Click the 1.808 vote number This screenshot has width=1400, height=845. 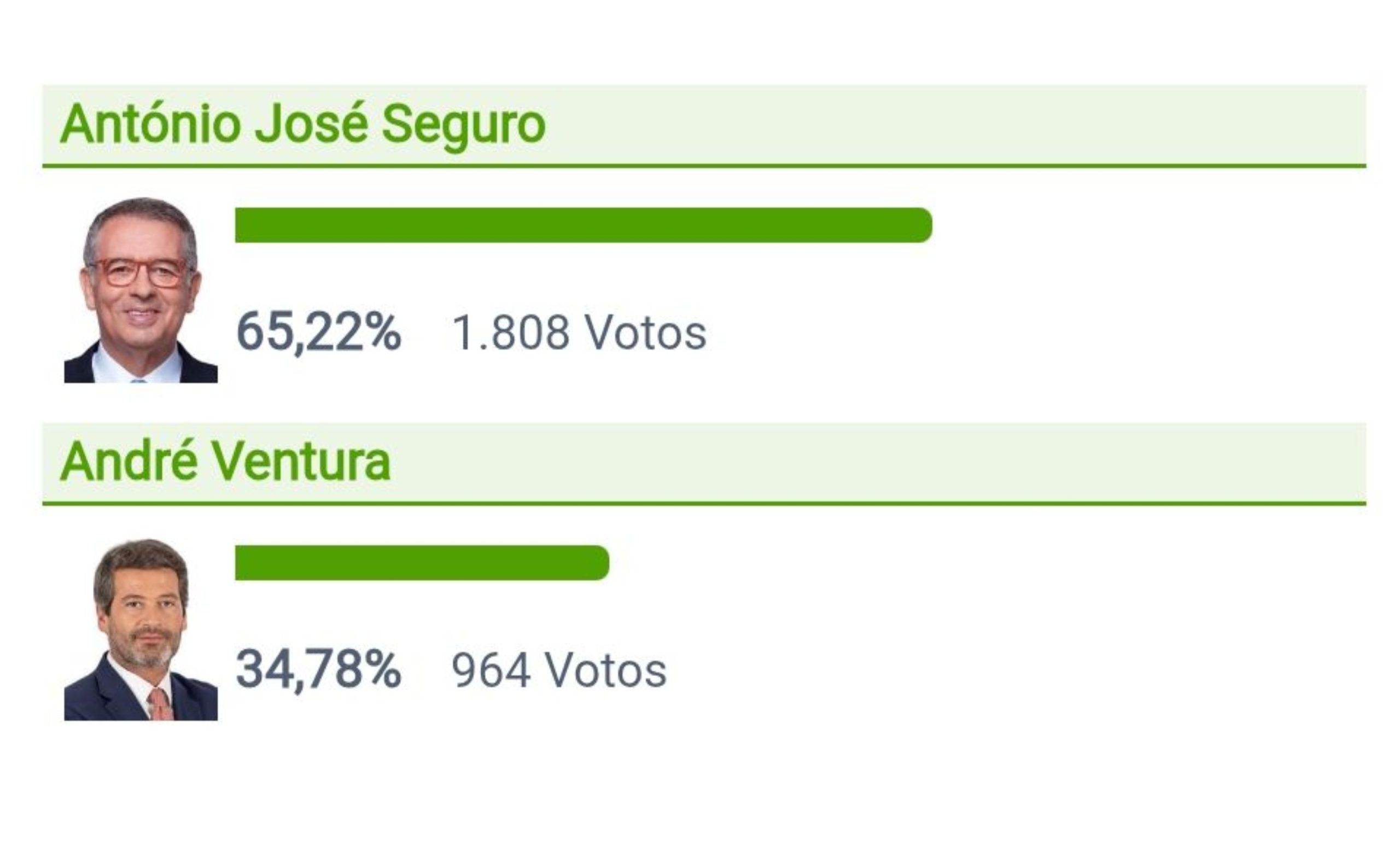point(510,333)
